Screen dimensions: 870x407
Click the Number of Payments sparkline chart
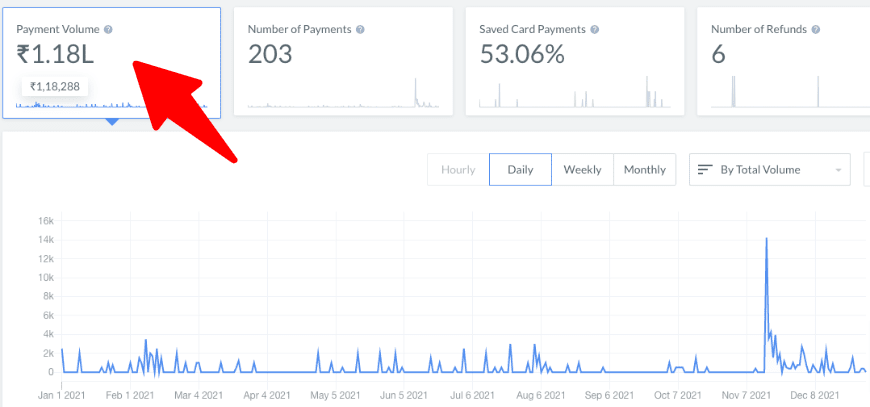point(343,93)
